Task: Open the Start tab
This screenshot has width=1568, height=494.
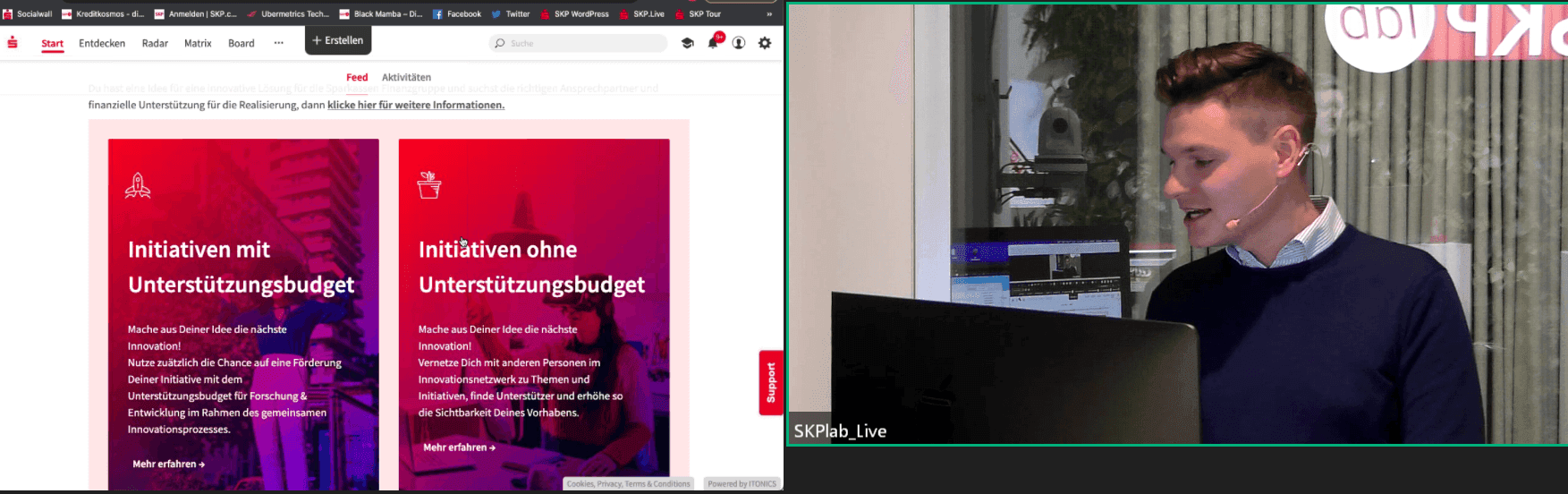Action: (53, 43)
